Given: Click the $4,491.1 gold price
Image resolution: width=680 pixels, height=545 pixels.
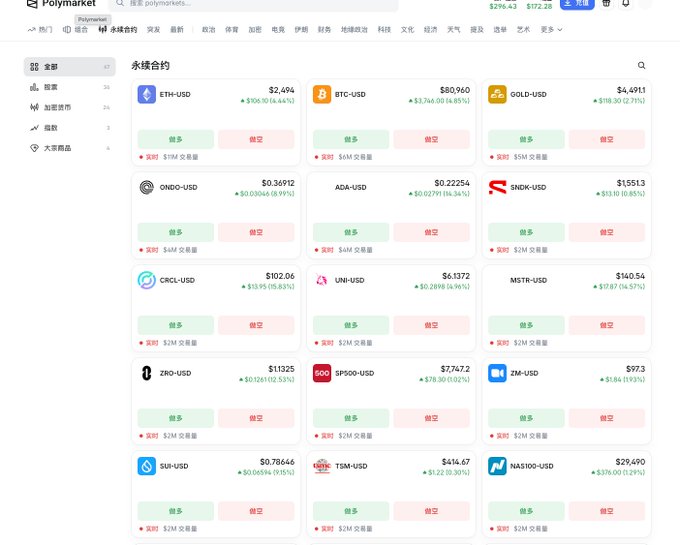Looking at the screenshot, I should (x=631, y=90).
